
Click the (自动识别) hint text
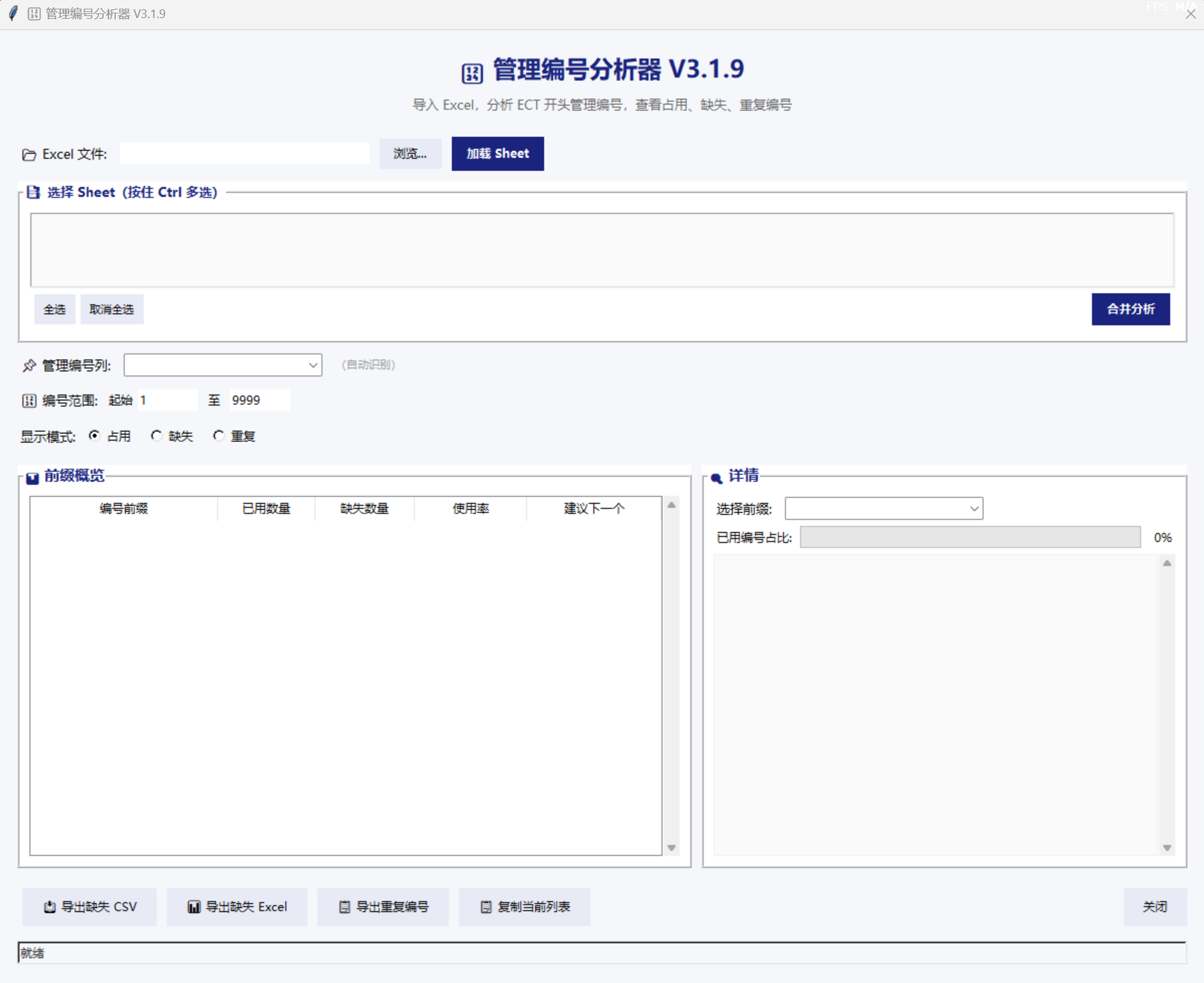pos(369,364)
